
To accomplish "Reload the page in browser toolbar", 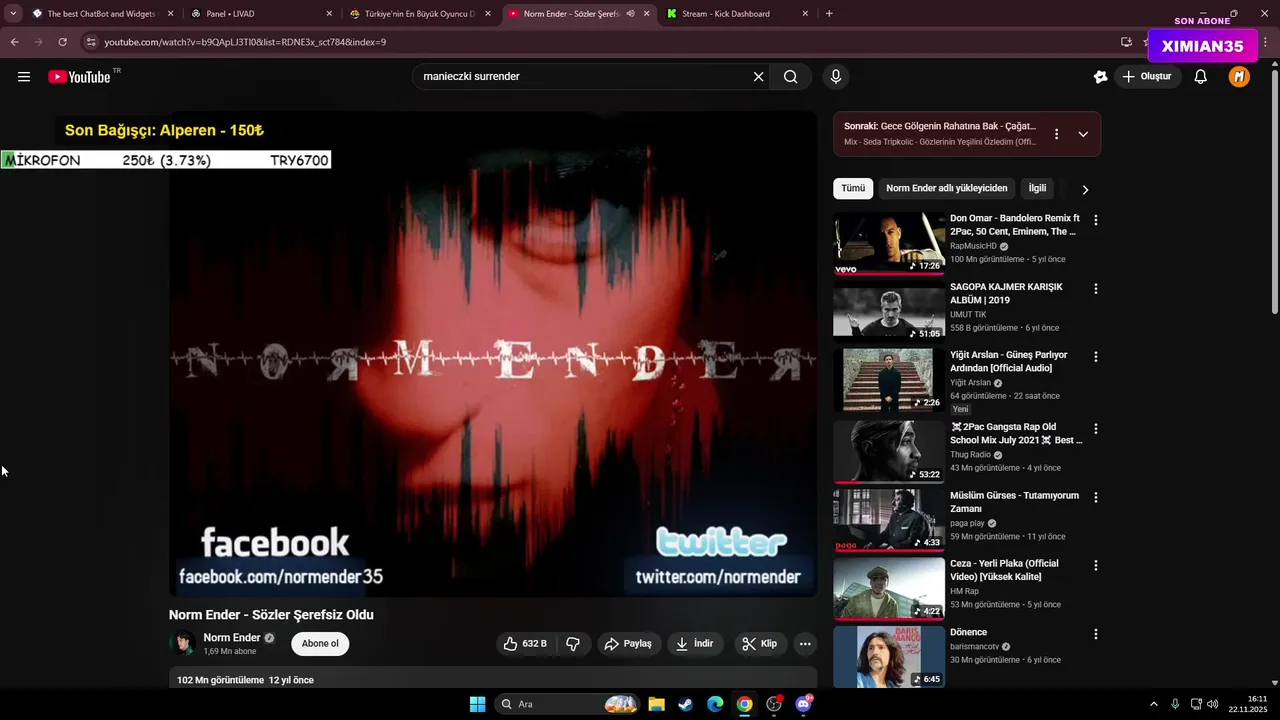I will [x=62, y=42].
